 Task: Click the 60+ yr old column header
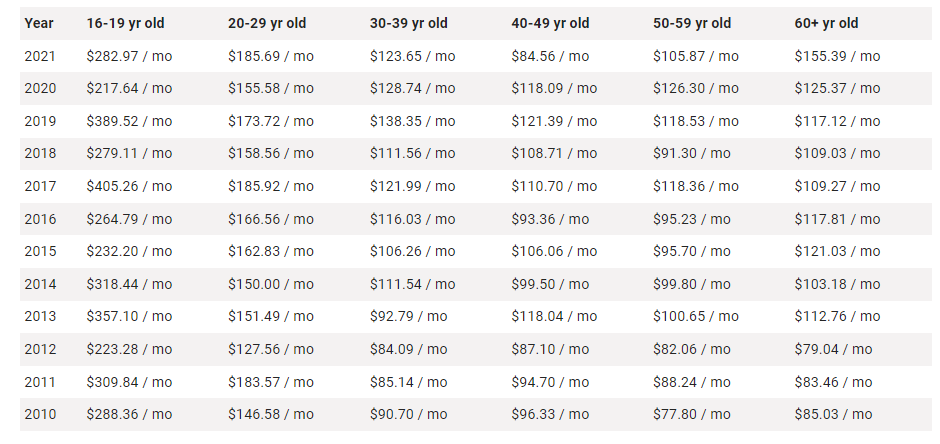826,23
